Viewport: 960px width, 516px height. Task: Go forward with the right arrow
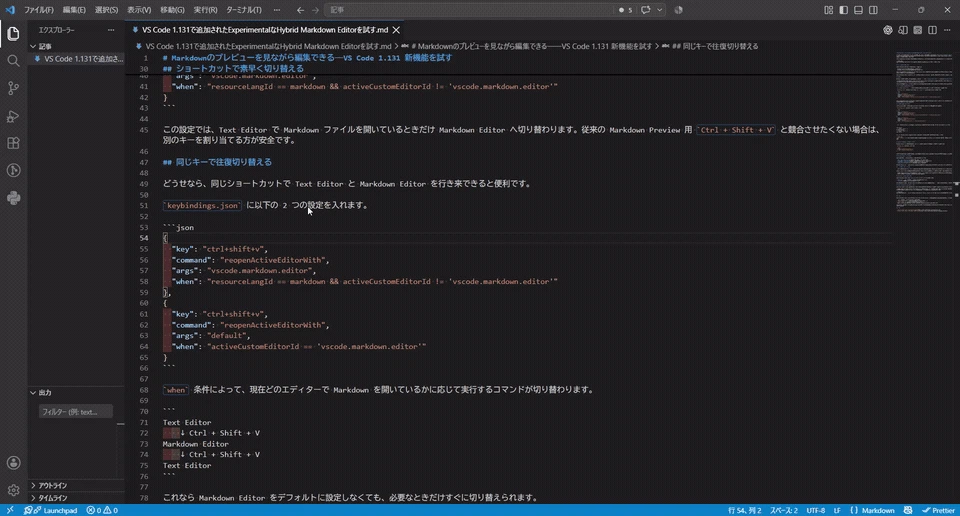(x=315, y=10)
